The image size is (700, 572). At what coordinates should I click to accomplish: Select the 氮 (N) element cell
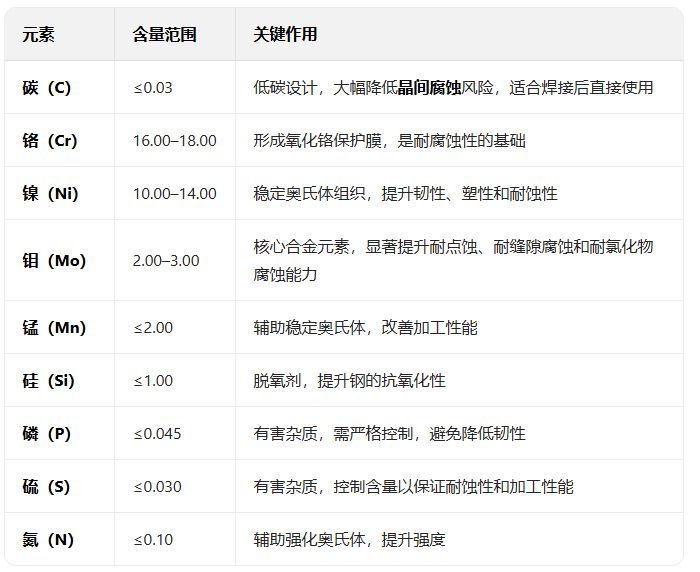point(48,540)
